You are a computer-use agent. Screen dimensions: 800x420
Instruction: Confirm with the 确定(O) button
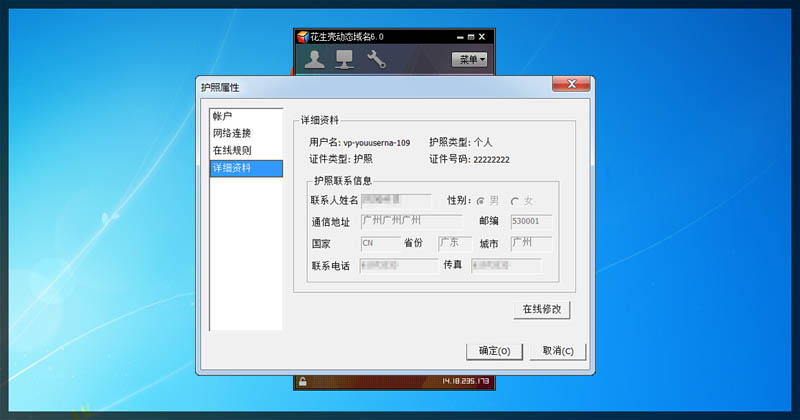click(x=494, y=351)
